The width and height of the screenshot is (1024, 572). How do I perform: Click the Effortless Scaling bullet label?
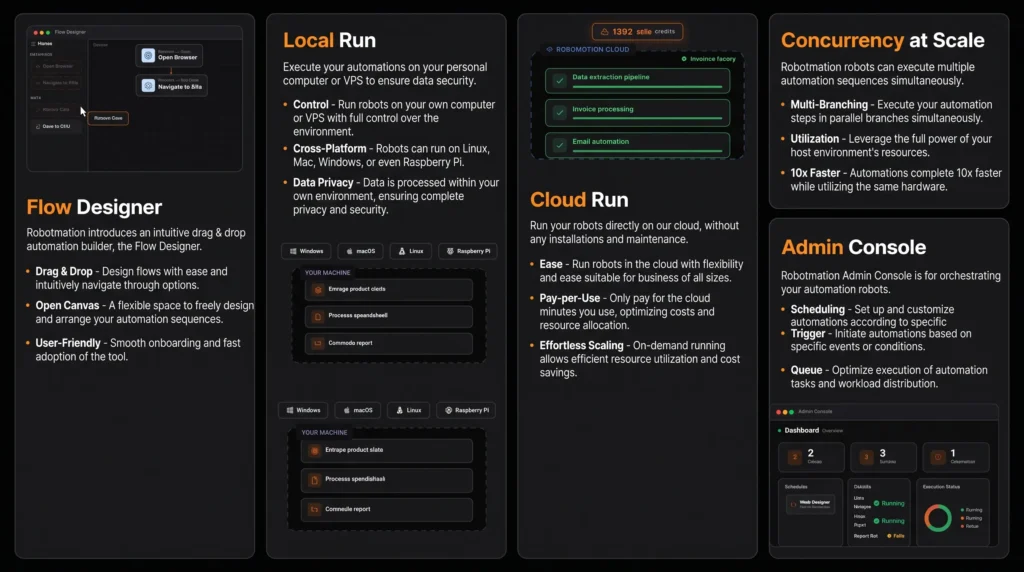581,345
